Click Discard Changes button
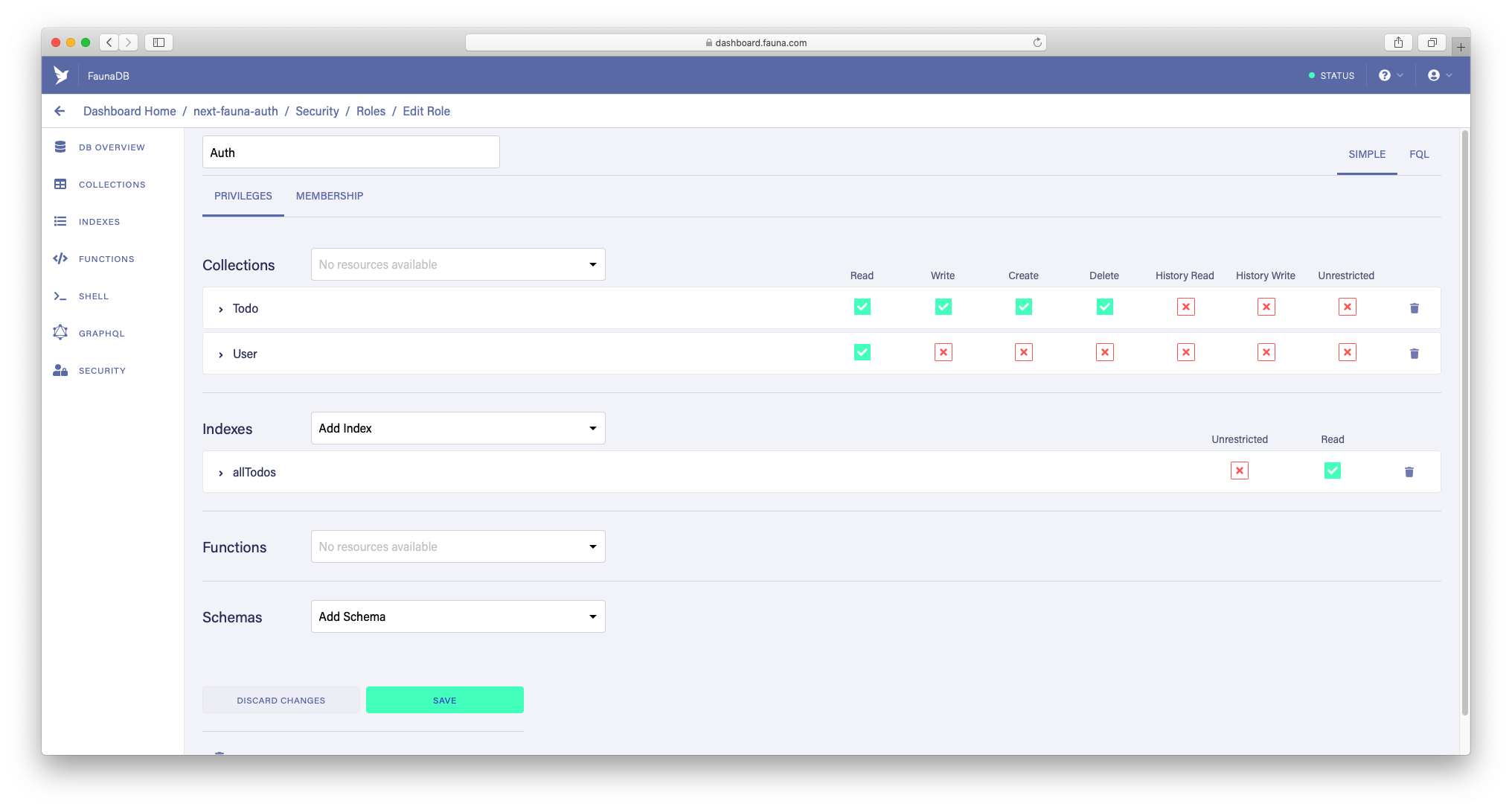Viewport: 1512px width, 810px height. (x=281, y=700)
